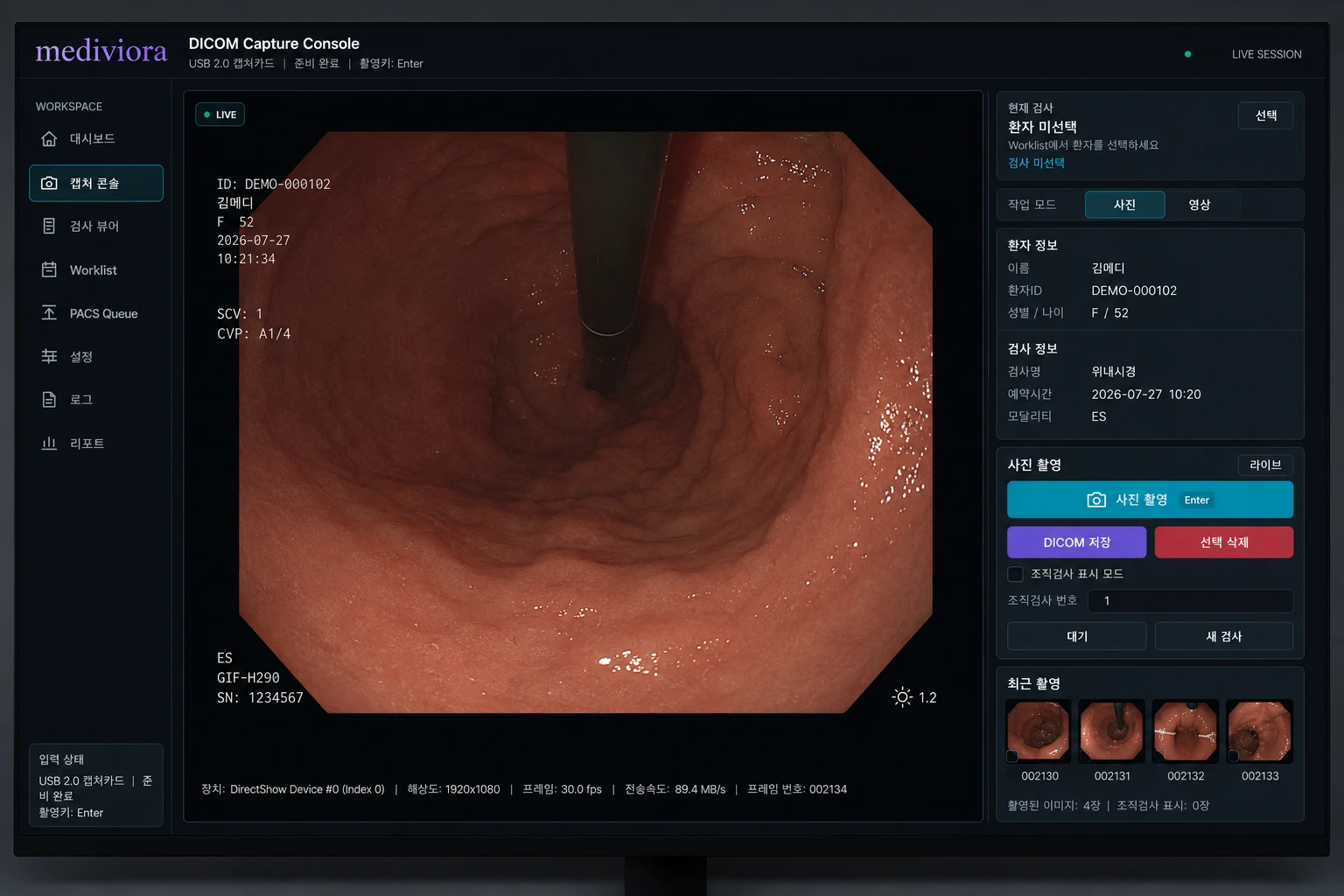This screenshot has width=1344, height=896.
Task: Open the 검사 뷰어 document icon
Action: [49, 226]
